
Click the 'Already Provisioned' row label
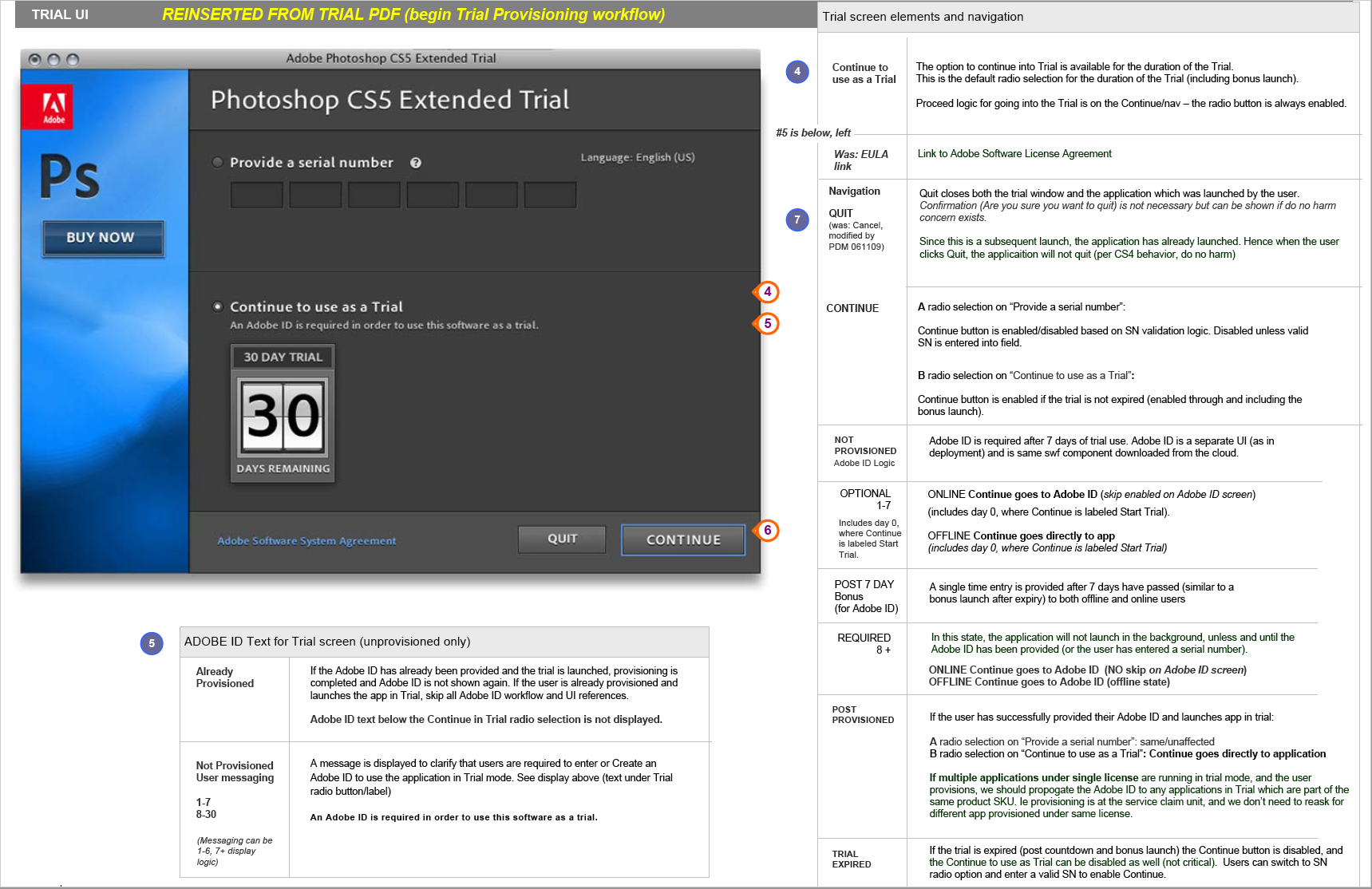click(x=225, y=678)
